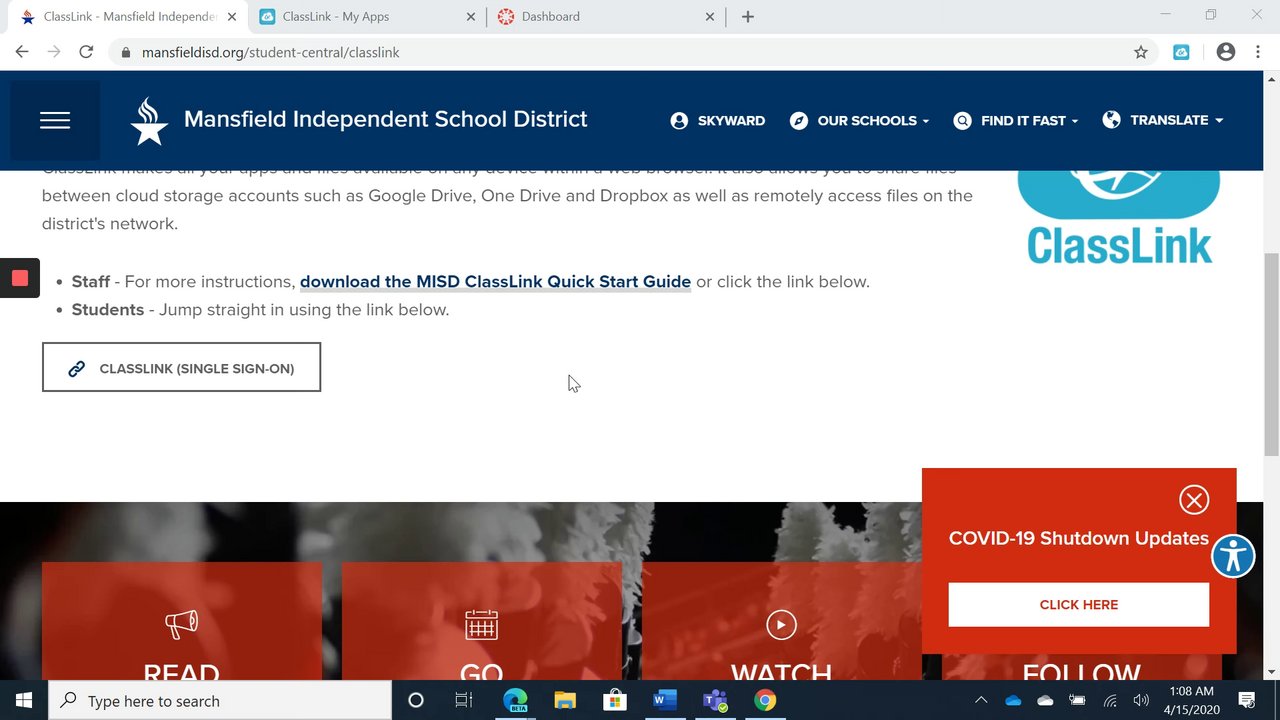Open Task View on the taskbar
This screenshot has width=1280, height=720.
pyautogui.click(x=464, y=701)
